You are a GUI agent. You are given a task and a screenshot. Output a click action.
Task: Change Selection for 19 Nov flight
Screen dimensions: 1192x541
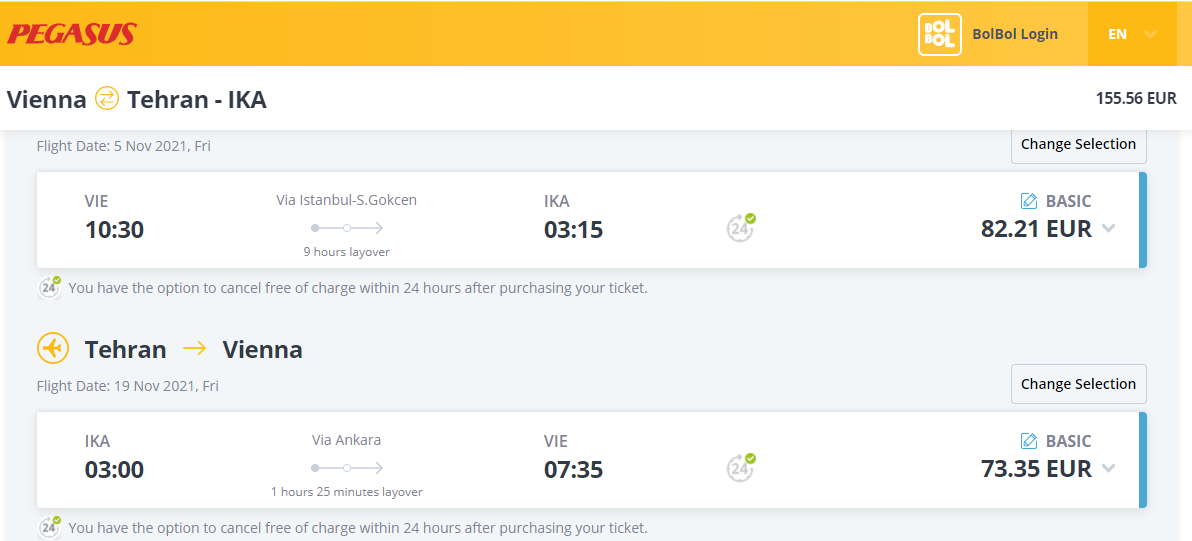tap(1078, 384)
